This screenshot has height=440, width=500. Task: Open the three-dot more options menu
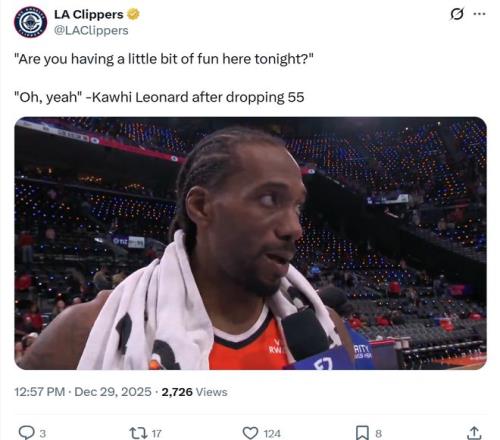479,14
